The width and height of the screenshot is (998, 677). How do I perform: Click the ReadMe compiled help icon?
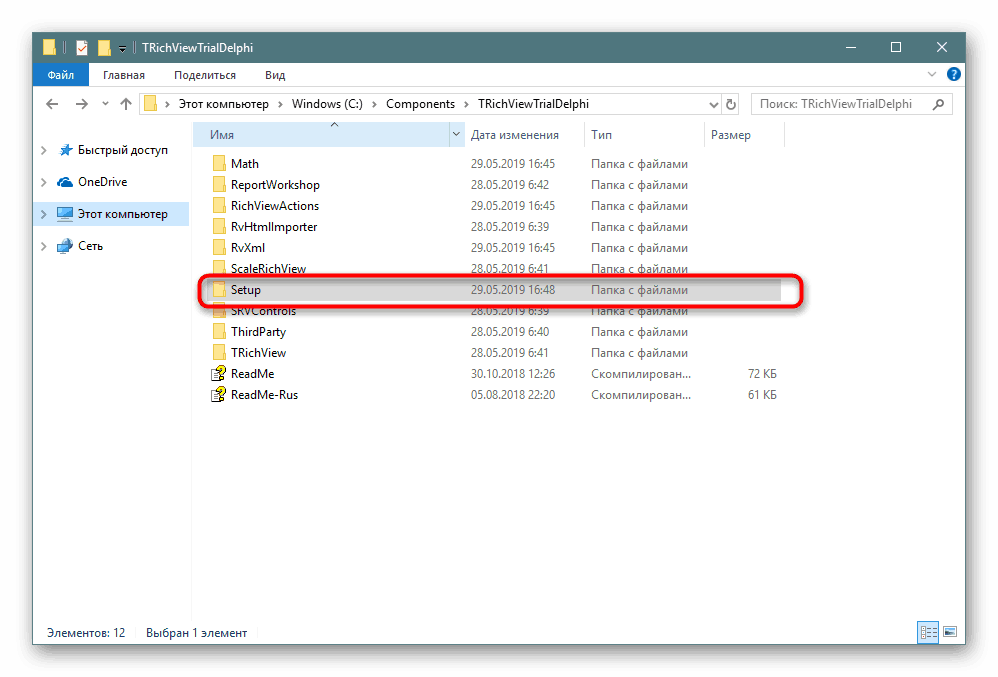218,373
